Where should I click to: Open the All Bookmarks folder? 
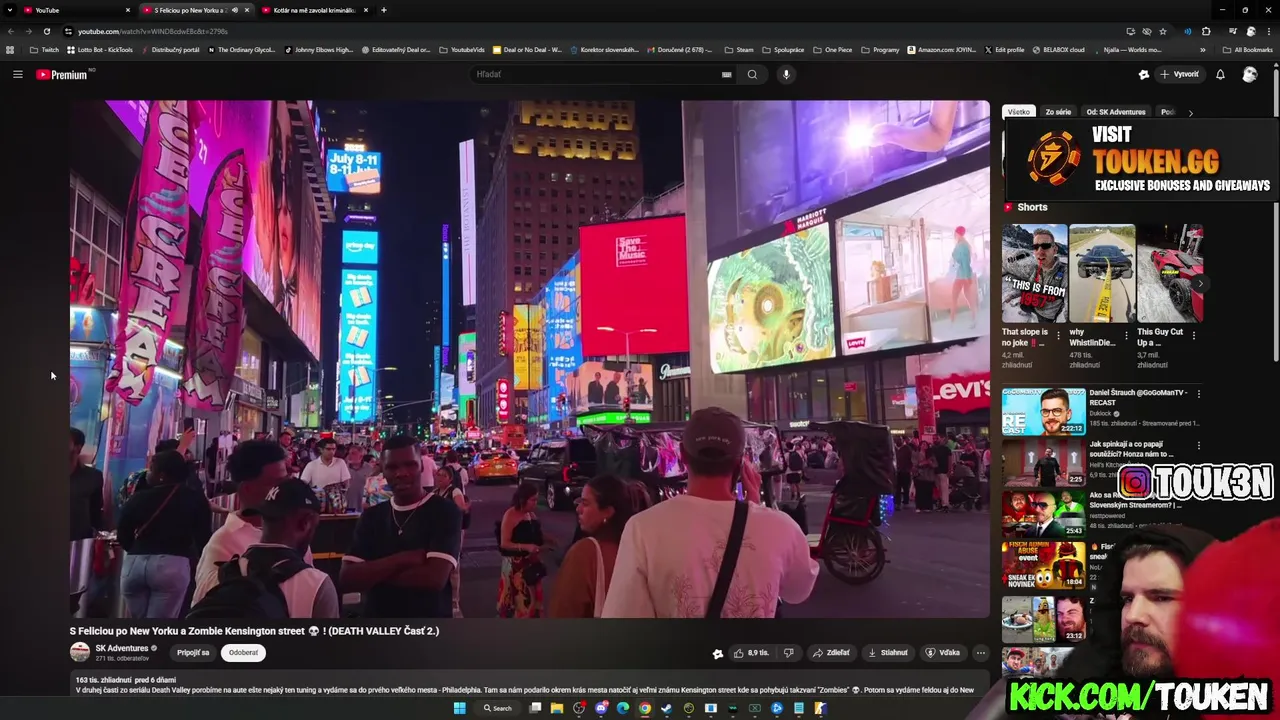tap(1247, 50)
